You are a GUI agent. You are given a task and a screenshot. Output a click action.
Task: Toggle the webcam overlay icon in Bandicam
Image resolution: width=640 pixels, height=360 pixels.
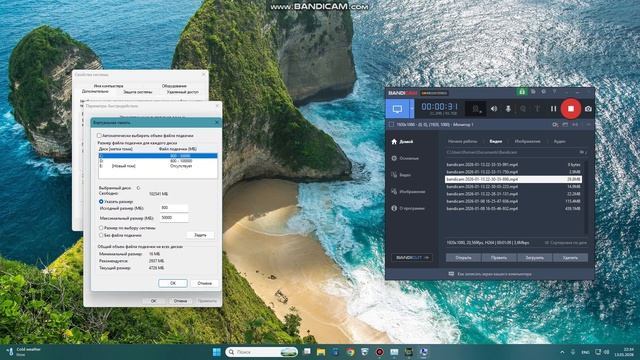(476, 109)
